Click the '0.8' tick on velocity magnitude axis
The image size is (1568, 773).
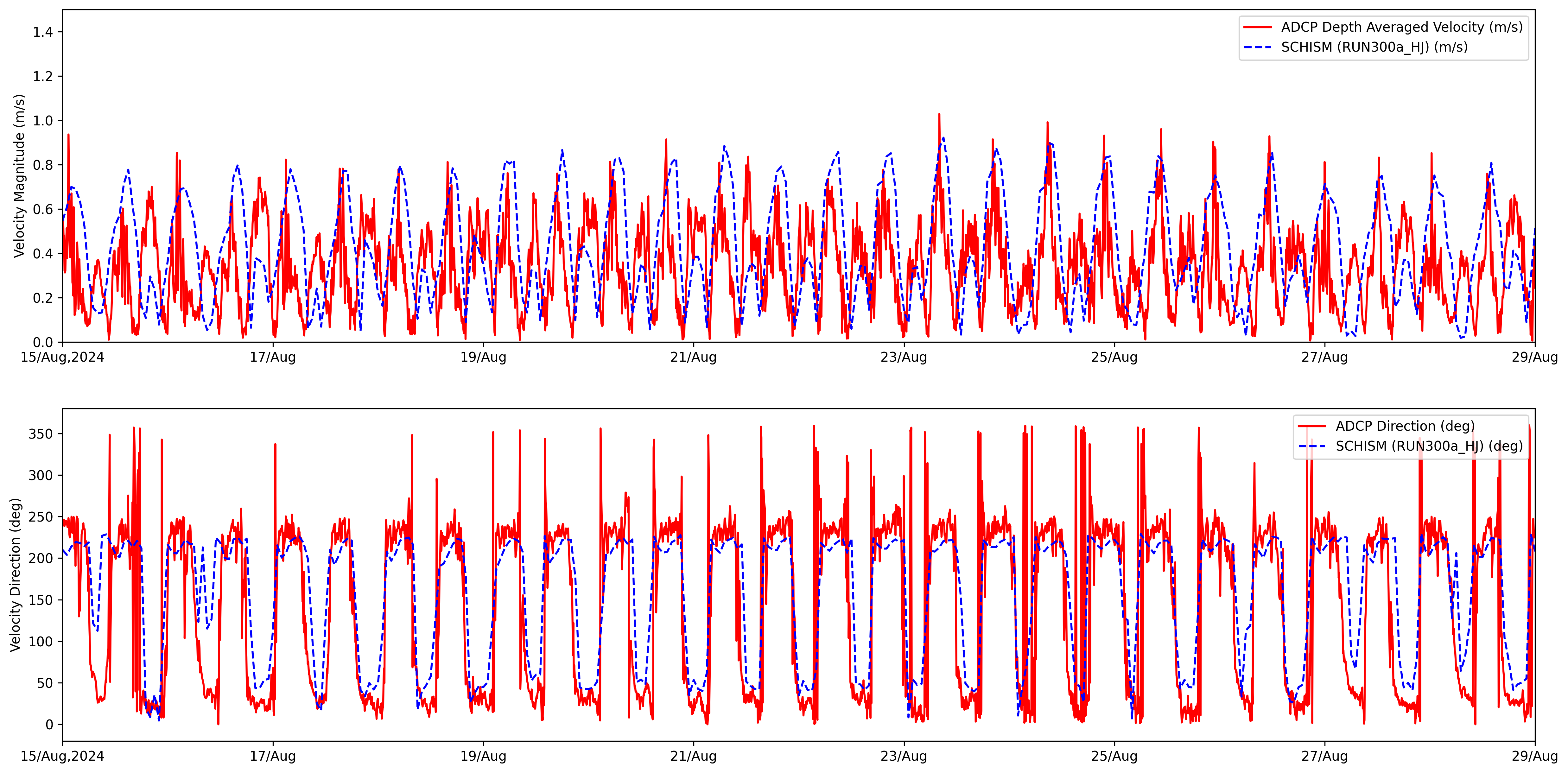click(43, 165)
